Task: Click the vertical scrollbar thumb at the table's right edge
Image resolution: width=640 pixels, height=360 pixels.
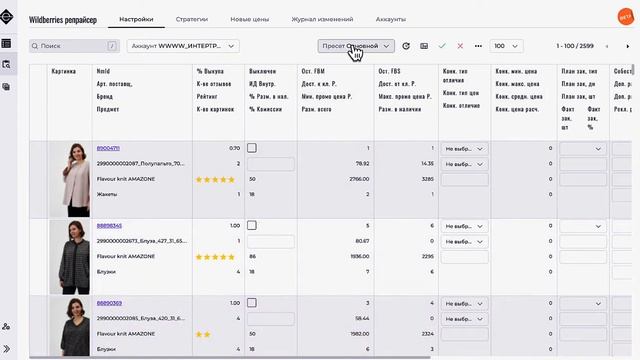Action: point(633,69)
